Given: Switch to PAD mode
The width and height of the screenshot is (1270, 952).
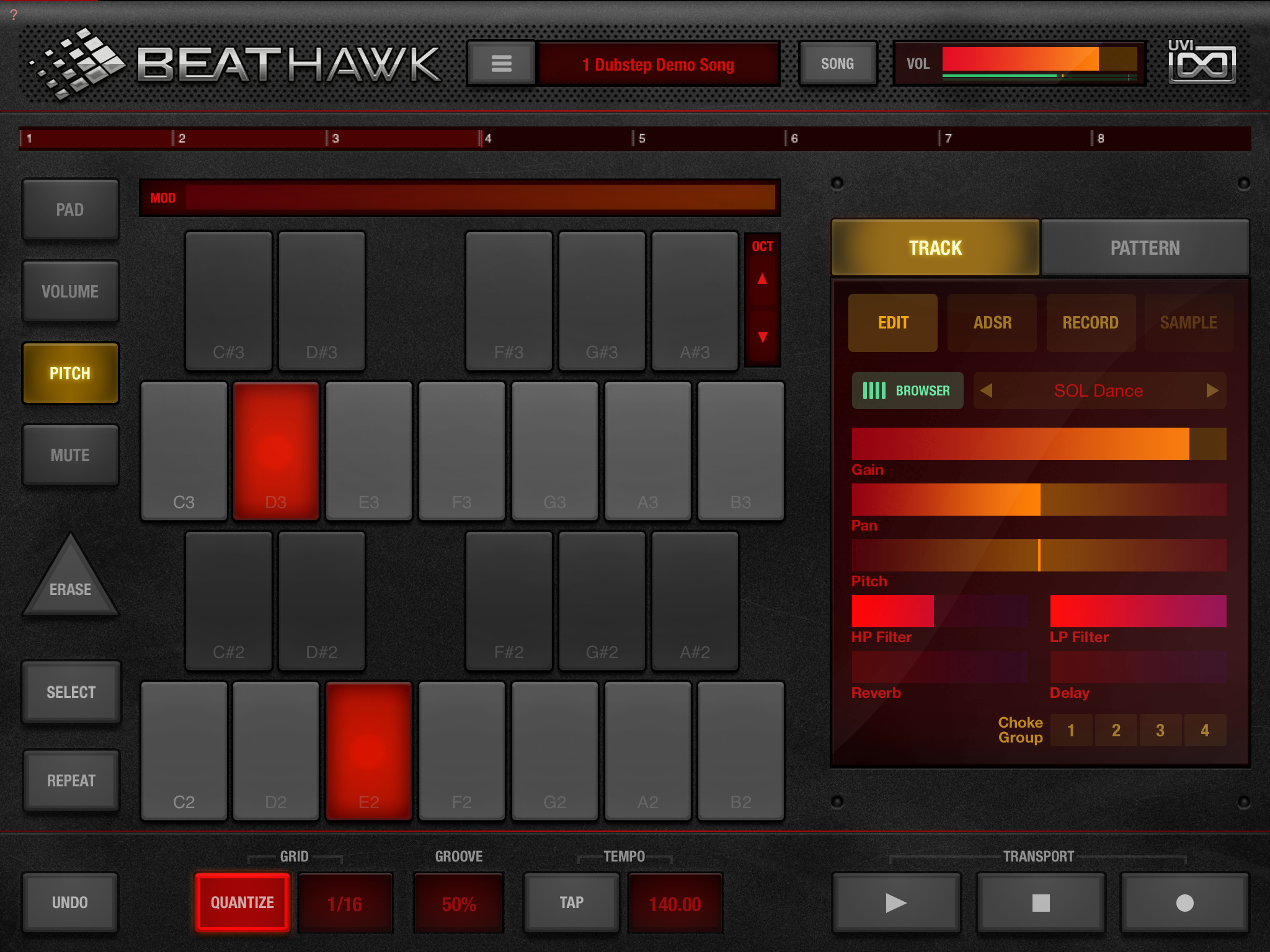Looking at the screenshot, I should click(x=70, y=209).
